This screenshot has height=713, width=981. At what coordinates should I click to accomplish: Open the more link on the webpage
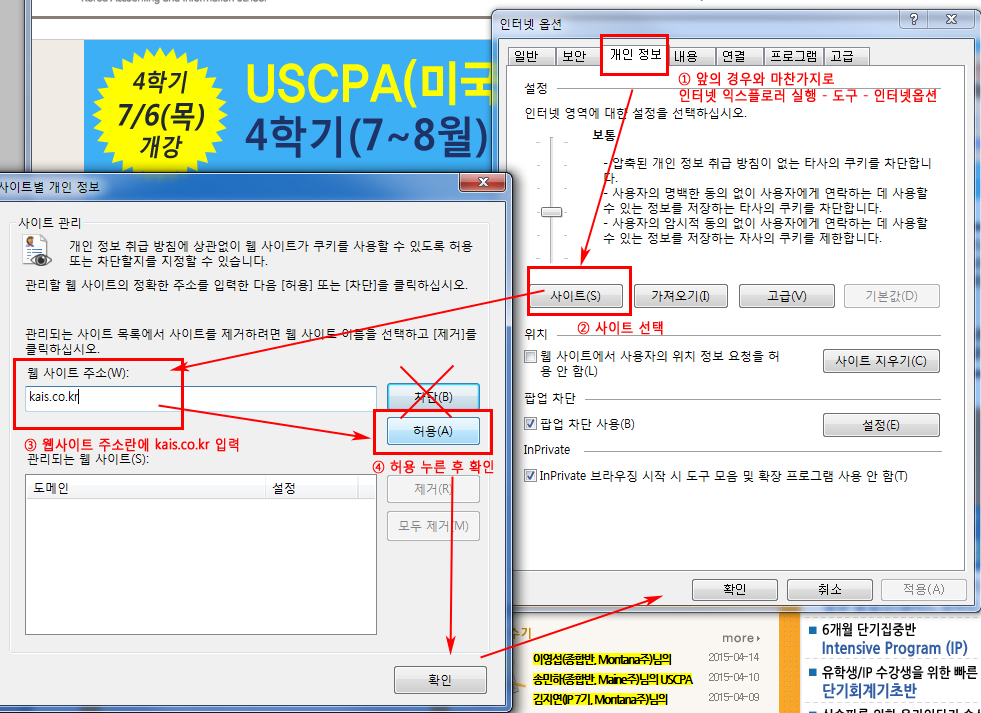tap(741, 638)
